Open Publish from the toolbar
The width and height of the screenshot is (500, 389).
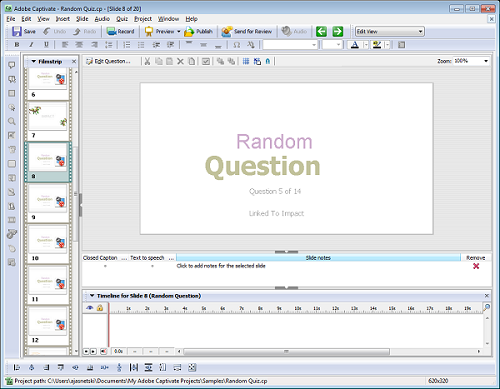(x=199, y=31)
